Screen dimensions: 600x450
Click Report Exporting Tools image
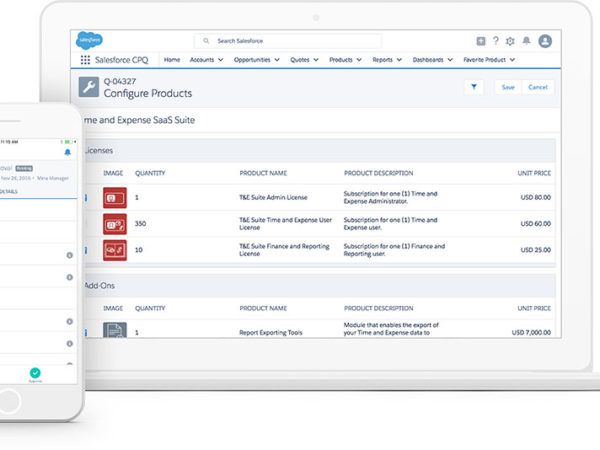tap(115, 330)
